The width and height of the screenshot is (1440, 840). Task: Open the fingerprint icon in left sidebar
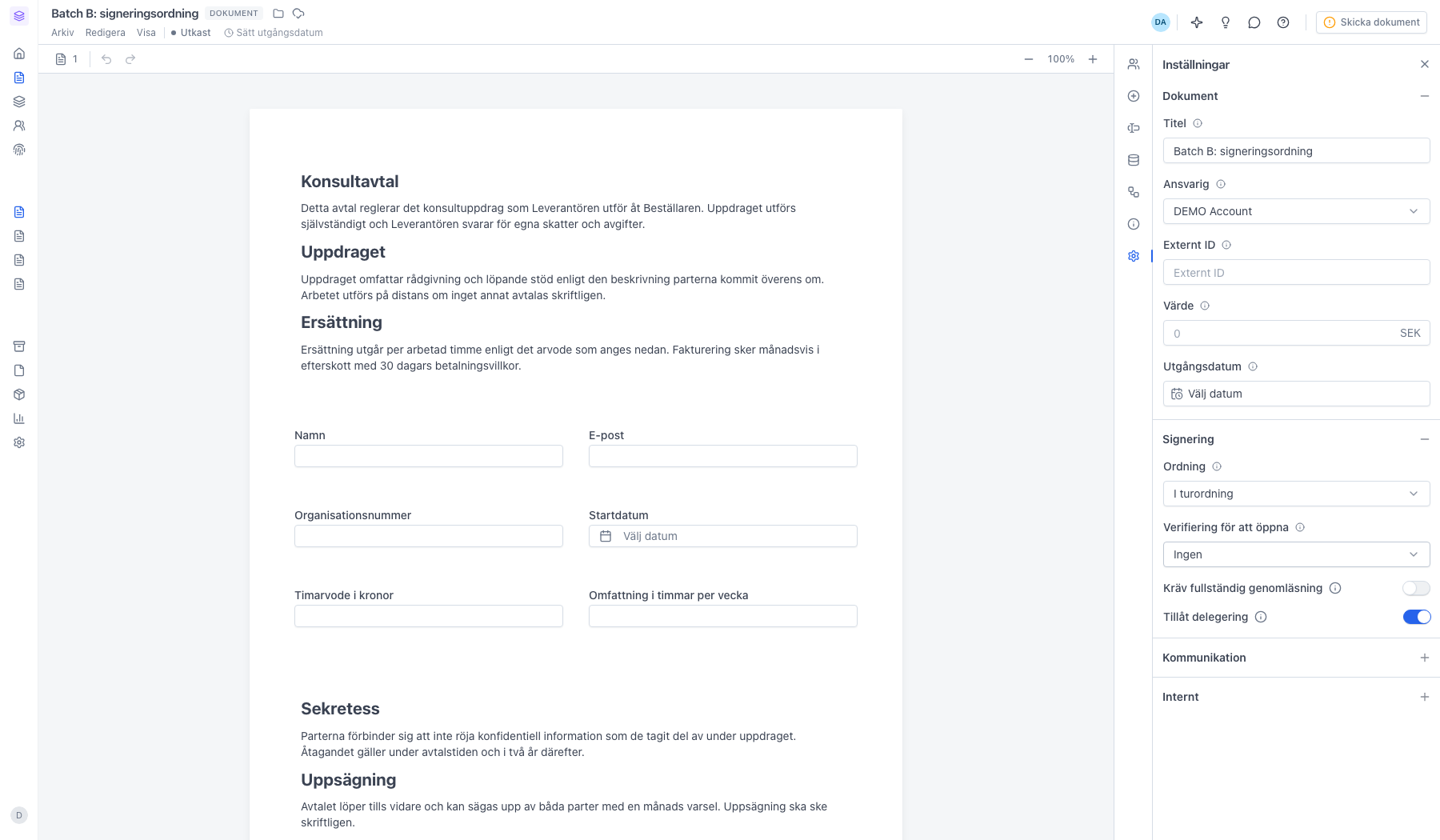coord(19,150)
